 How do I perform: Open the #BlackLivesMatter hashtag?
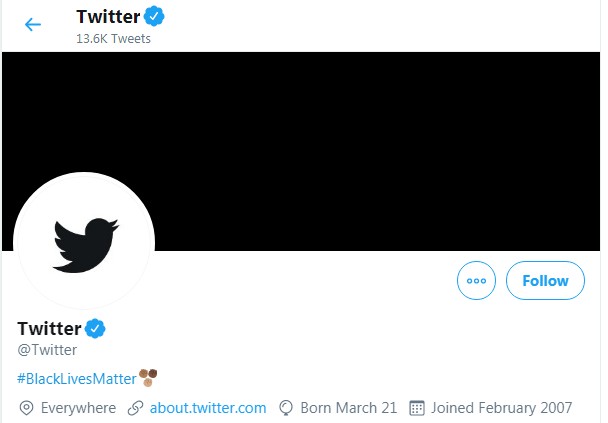[77, 379]
